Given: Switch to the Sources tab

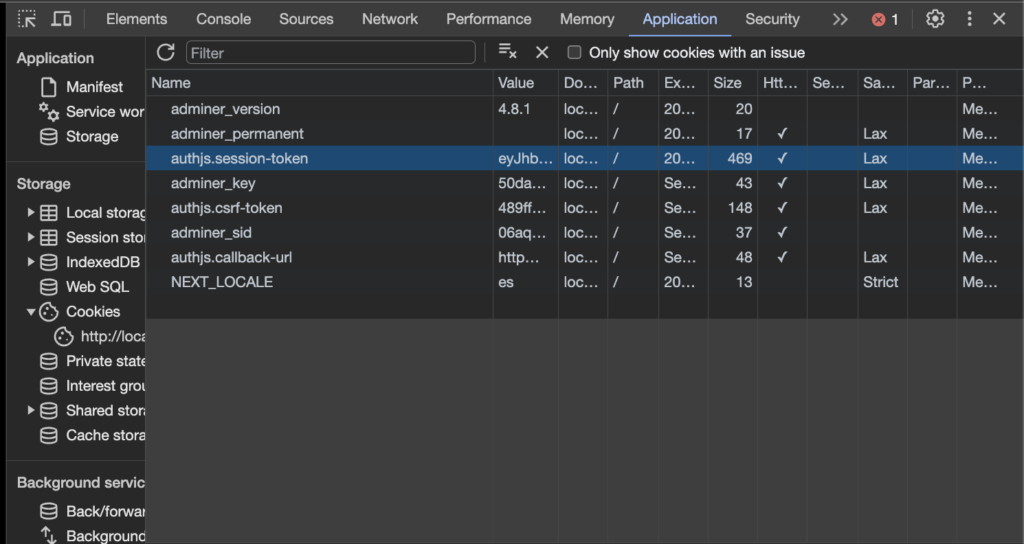Looking at the screenshot, I should tap(306, 20).
